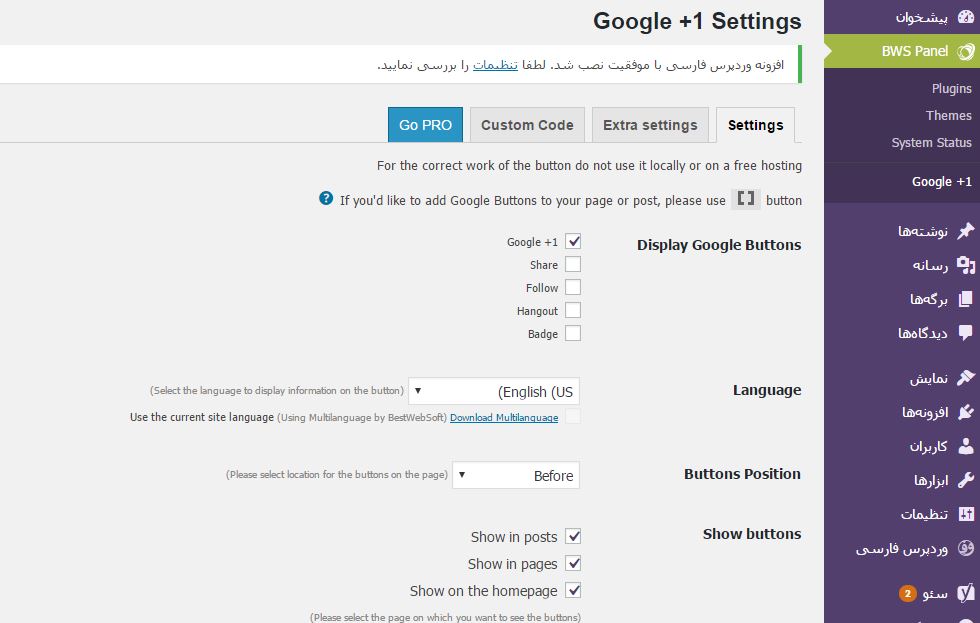
Task: Click the user icon for کاربران
Action: pos(966,446)
